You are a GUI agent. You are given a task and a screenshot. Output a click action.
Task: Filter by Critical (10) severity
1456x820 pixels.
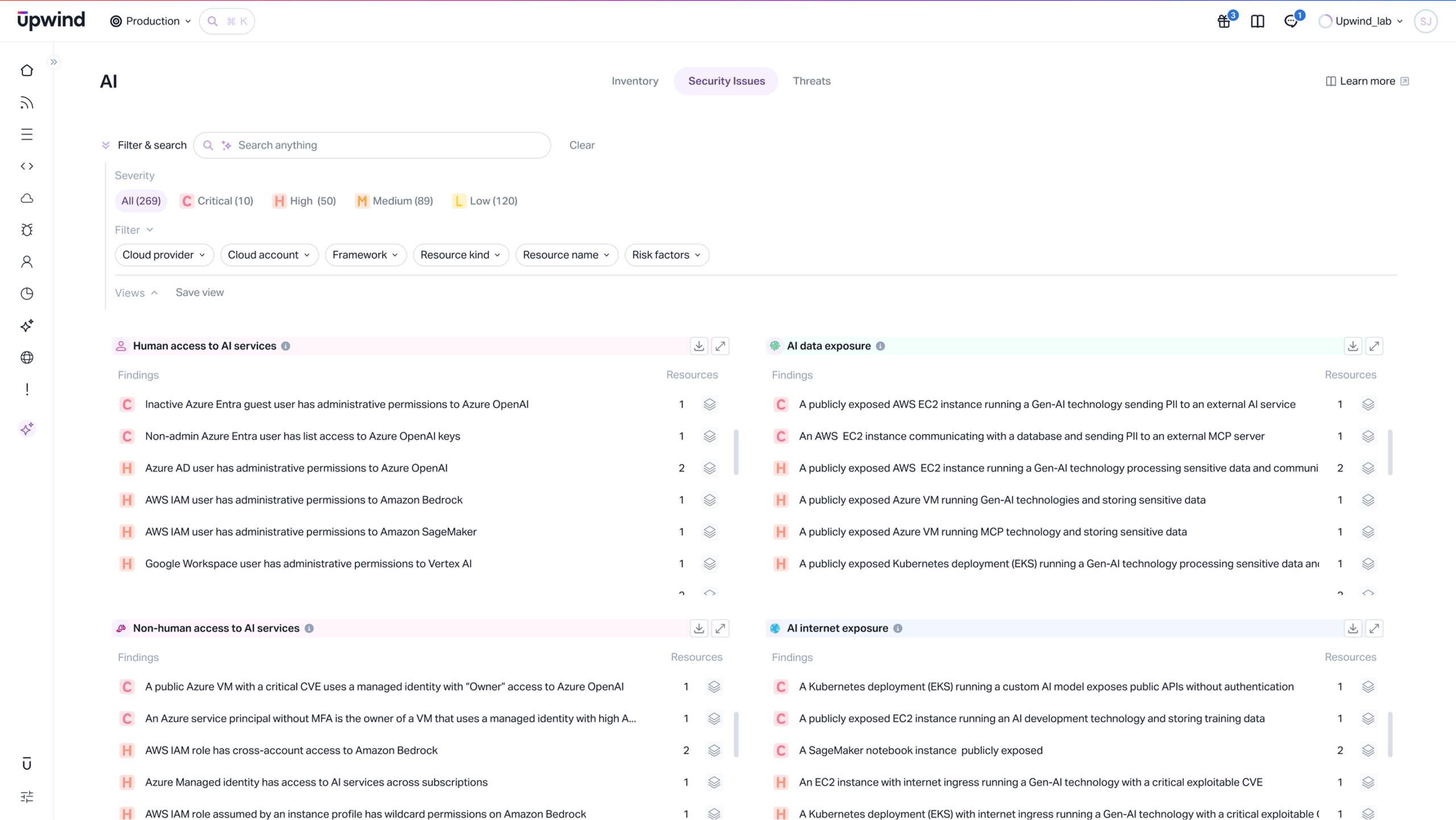click(217, 201)
